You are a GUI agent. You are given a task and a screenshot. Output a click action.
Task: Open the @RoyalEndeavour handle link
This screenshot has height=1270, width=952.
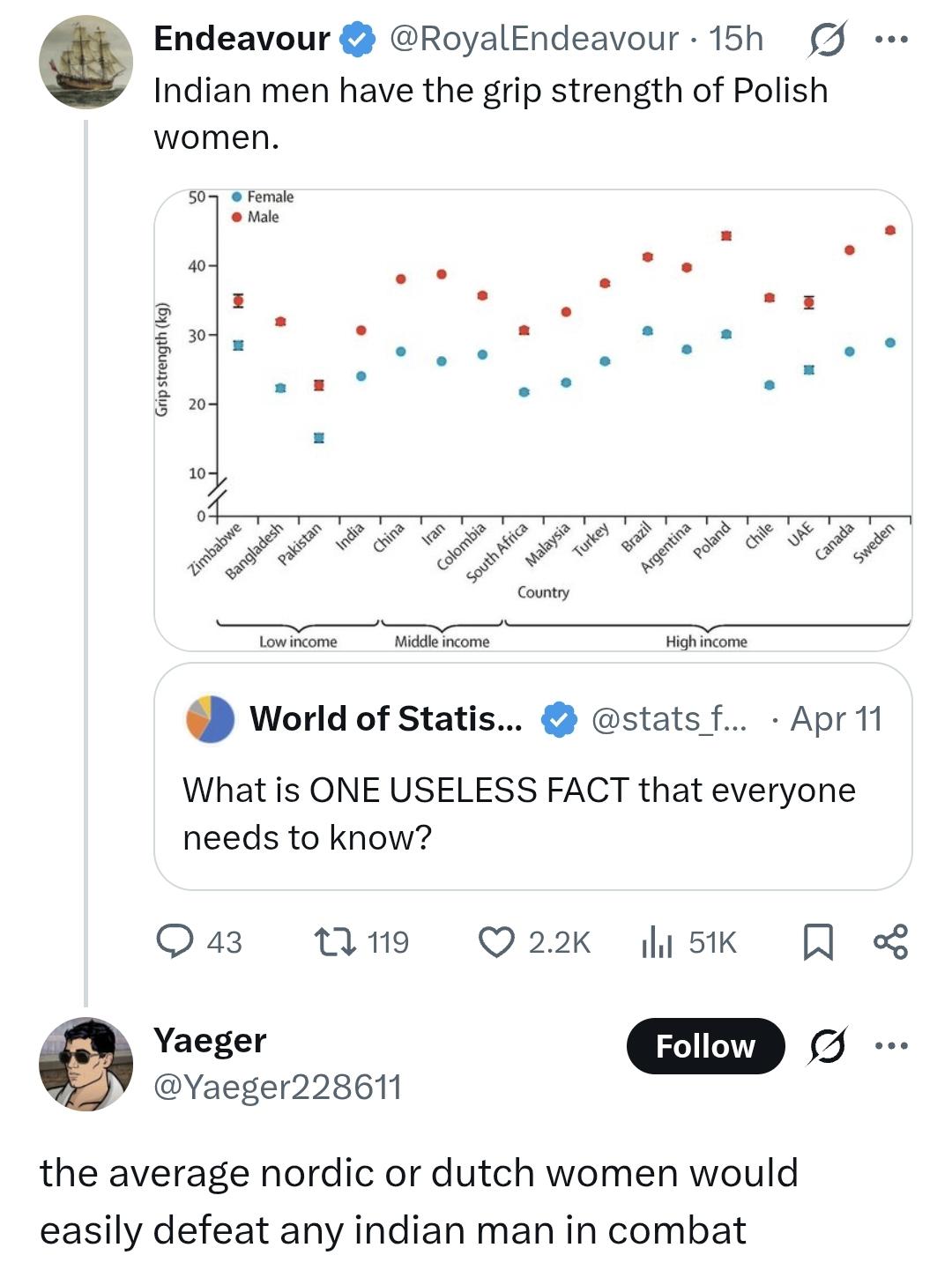pyautogui.click(x=533, y=40)
